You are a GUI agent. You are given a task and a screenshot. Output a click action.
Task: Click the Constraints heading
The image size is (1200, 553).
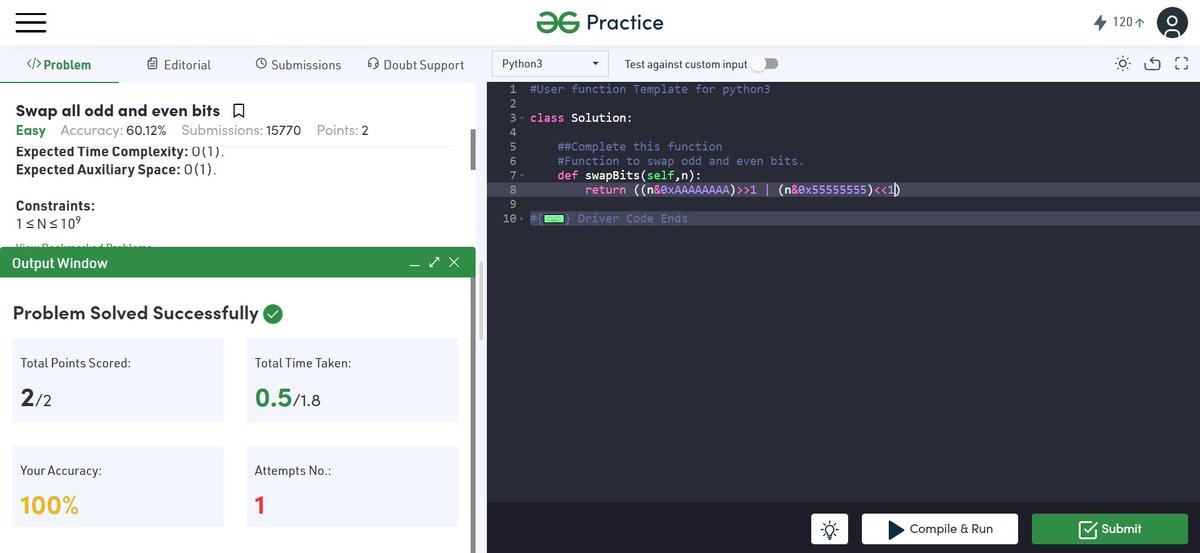(x=56, y=206)
